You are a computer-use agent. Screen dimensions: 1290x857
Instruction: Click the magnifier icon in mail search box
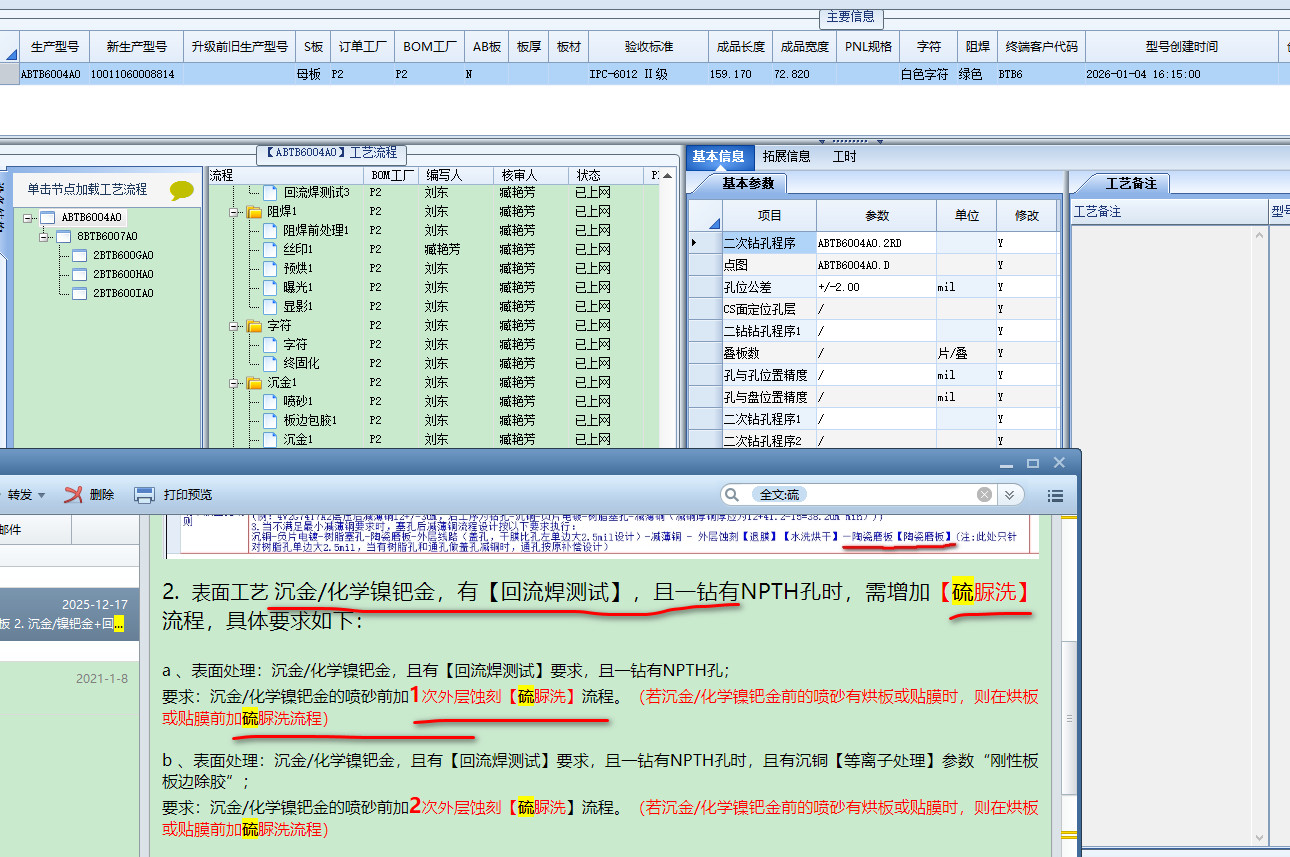point(733,494)
